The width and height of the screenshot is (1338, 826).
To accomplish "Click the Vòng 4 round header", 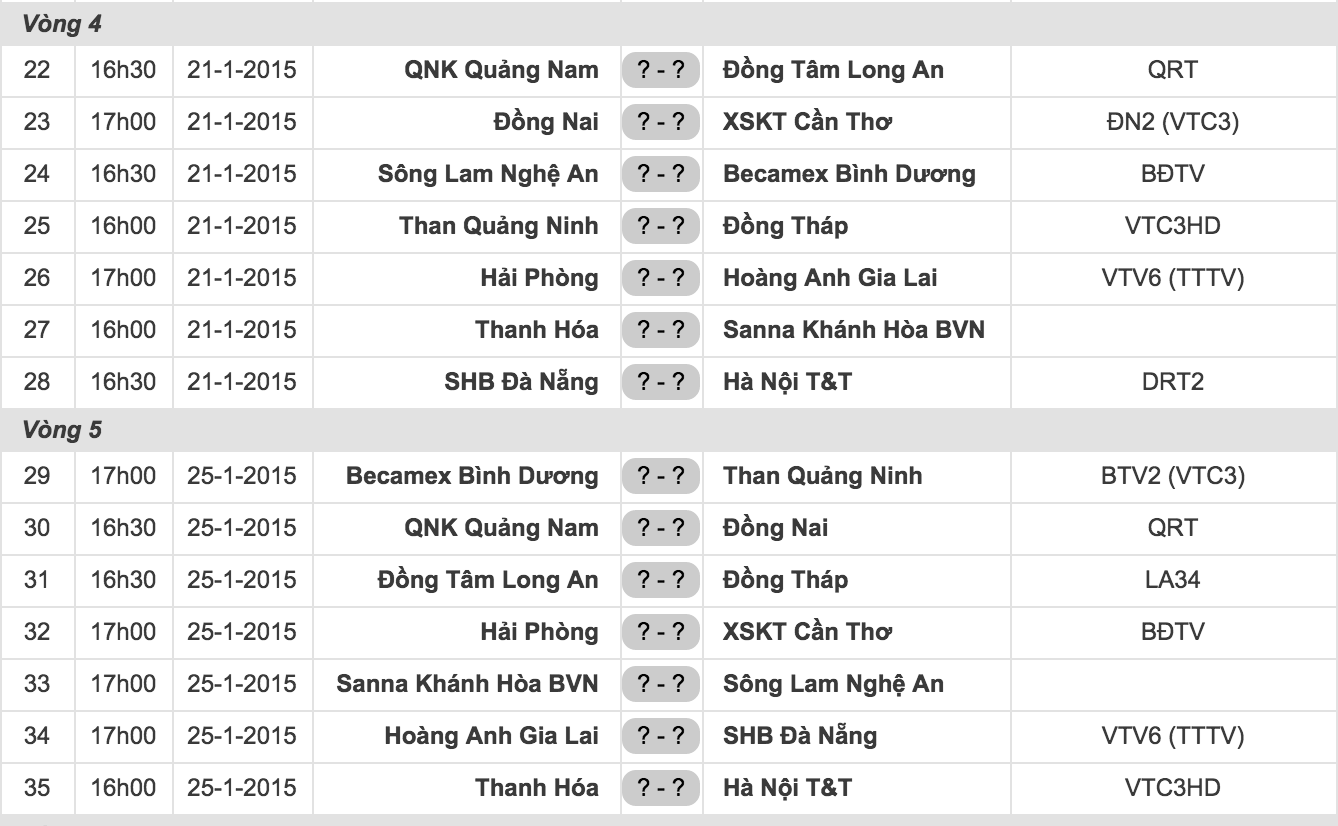I will [62, 25].
